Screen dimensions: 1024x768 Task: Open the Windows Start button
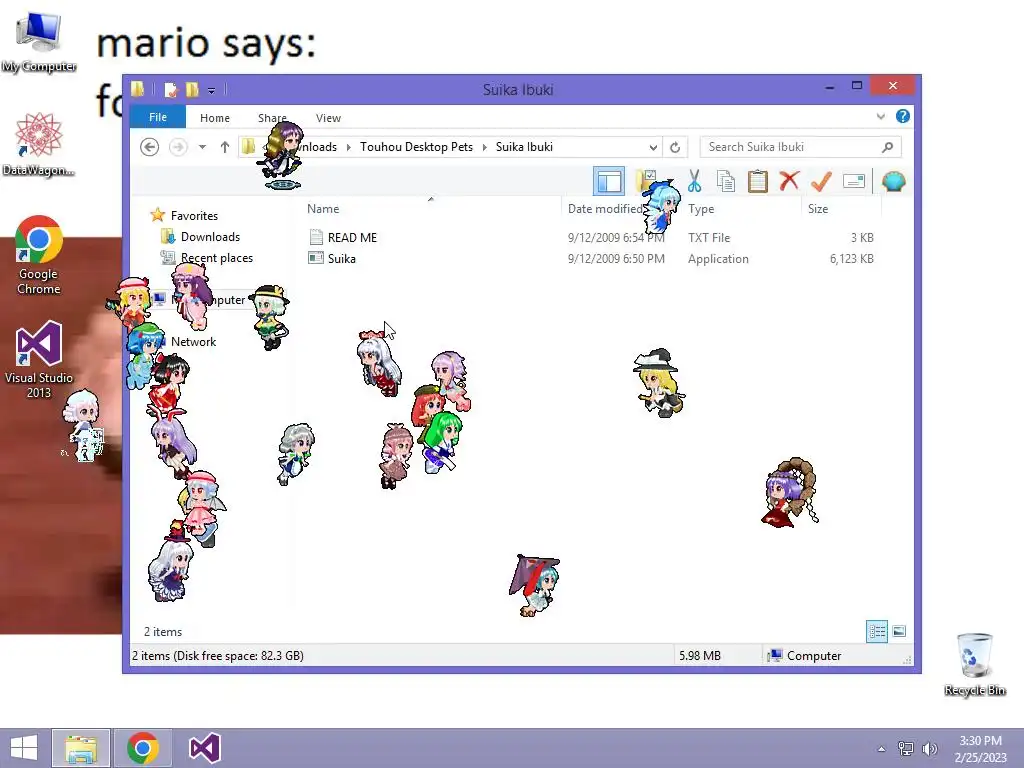(x=24, y=748)
